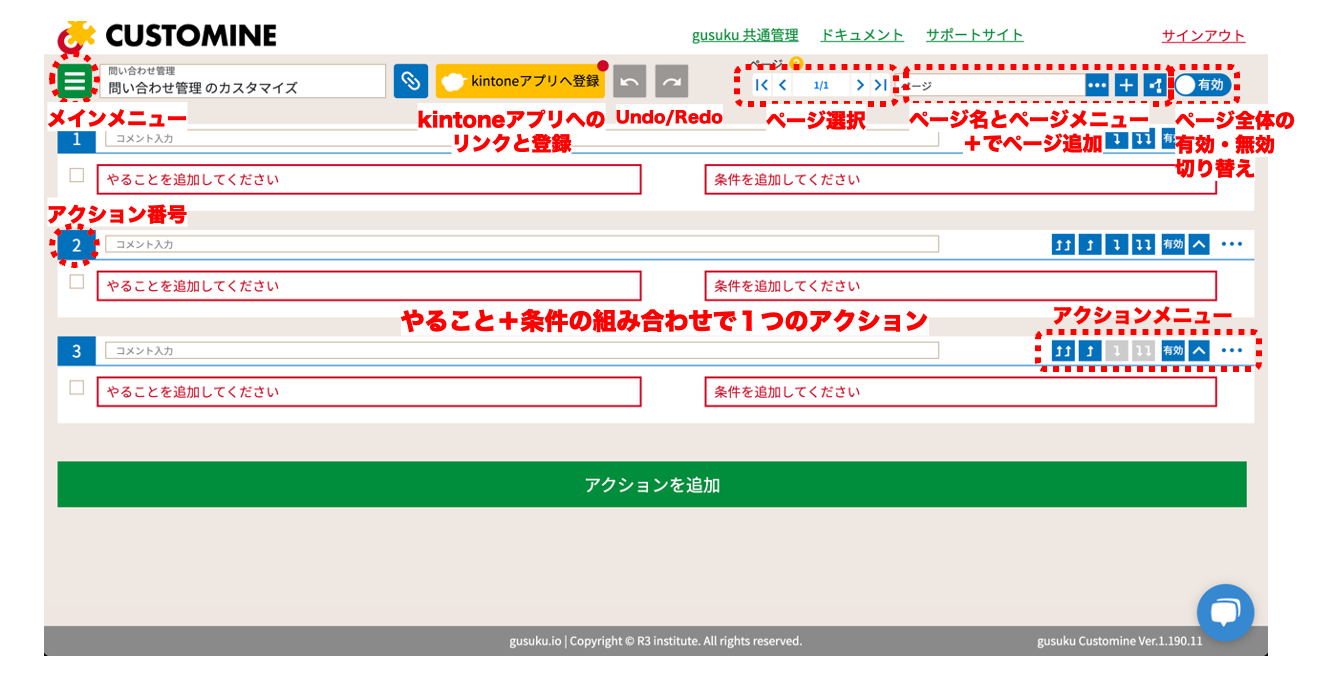Toggle 有効 for action 2
Image resolution: width=1338 pixels, height=689 pixels.
tap(1172, 244)
